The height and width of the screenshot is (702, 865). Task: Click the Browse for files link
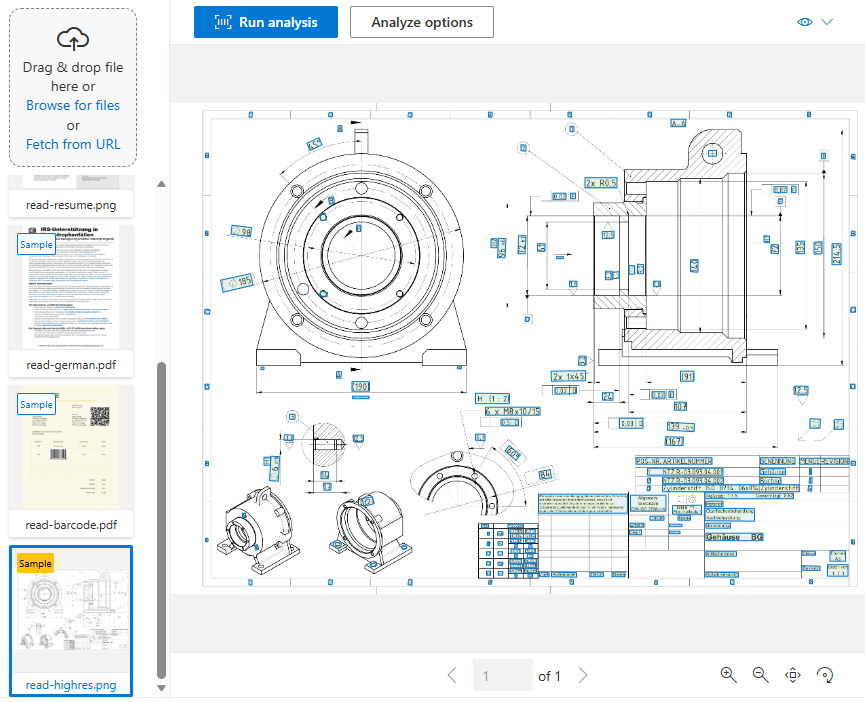point(72,105)
